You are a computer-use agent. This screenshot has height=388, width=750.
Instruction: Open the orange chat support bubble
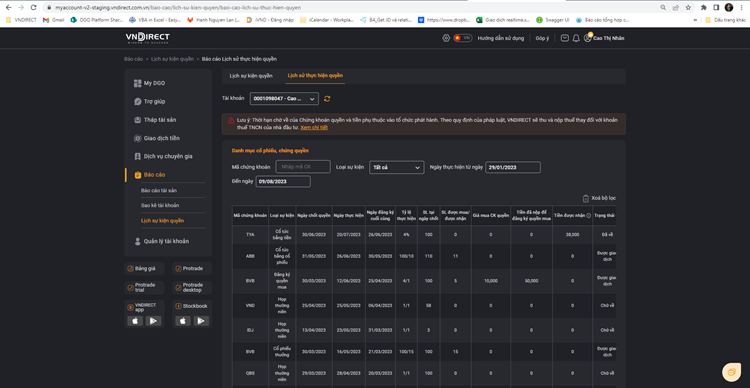(x=731, y=372)
